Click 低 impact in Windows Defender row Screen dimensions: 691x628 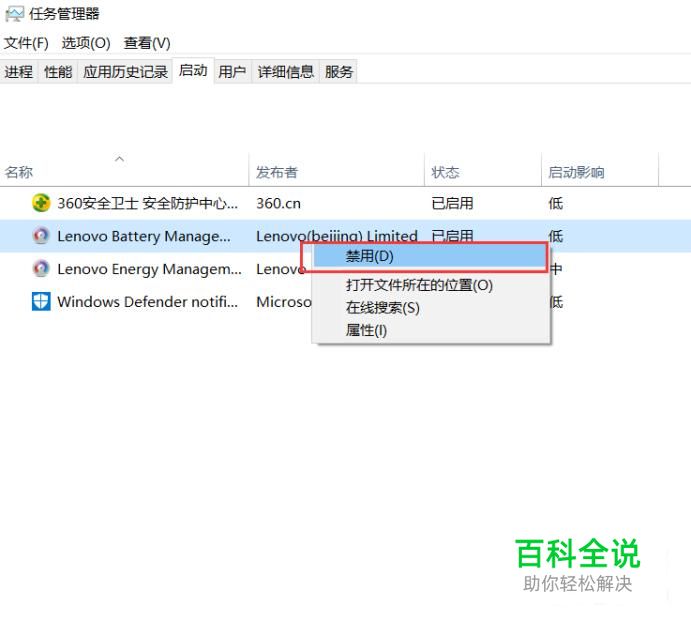556,302
